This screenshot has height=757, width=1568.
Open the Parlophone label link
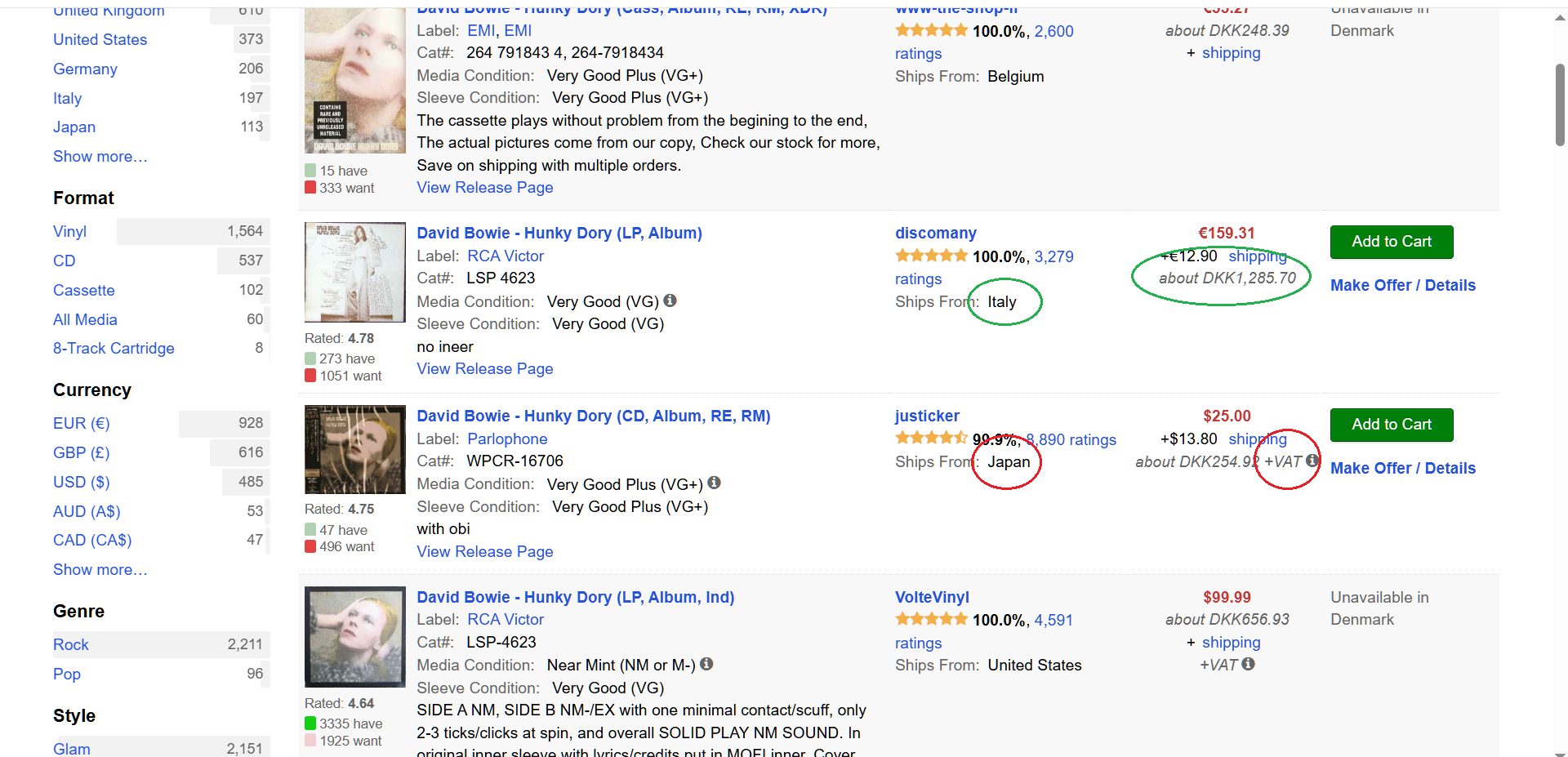(x=507, y=439)
